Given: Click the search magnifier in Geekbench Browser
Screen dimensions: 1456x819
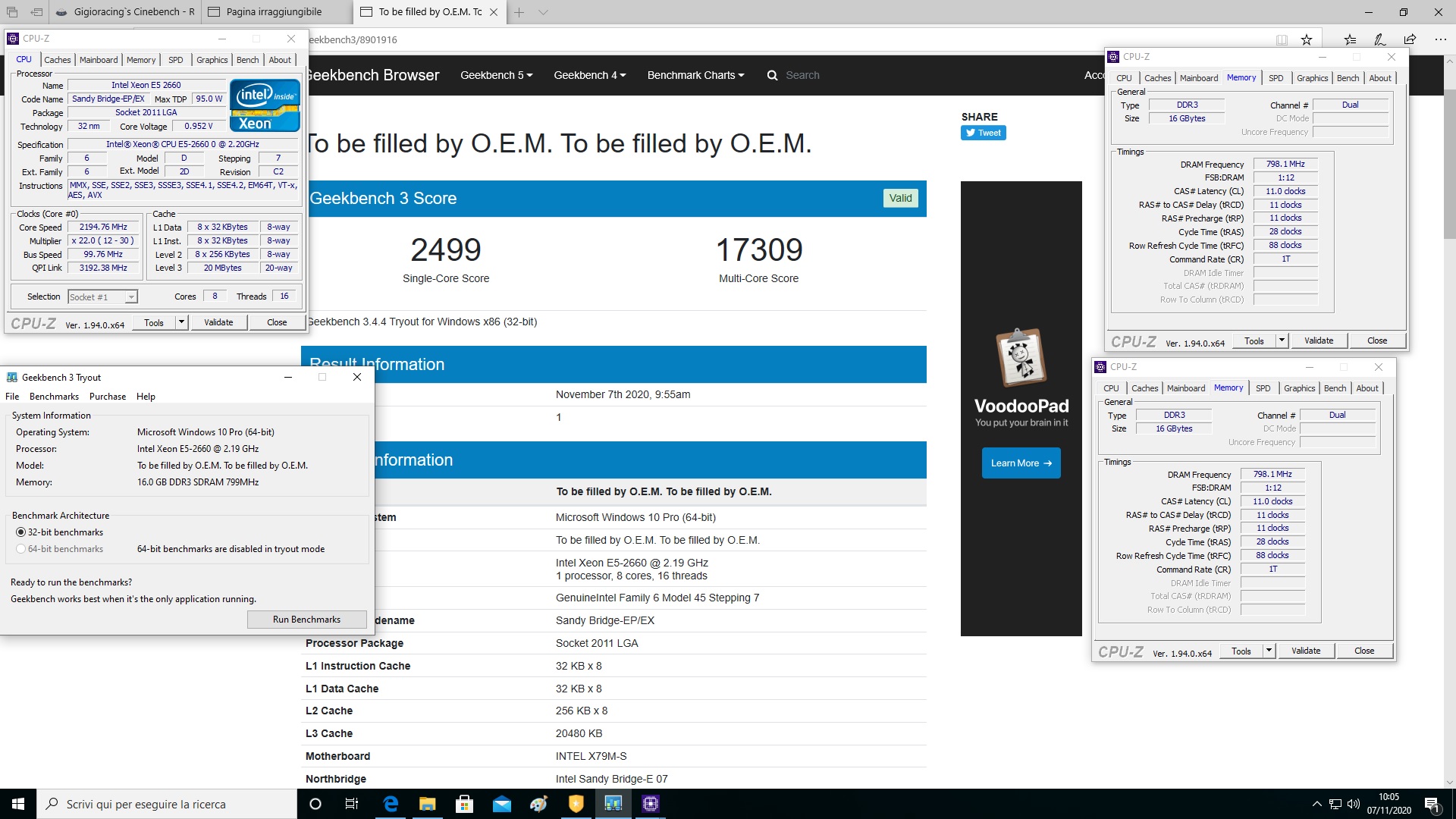Looking at the screenshot, I should (x=772, y=75).
